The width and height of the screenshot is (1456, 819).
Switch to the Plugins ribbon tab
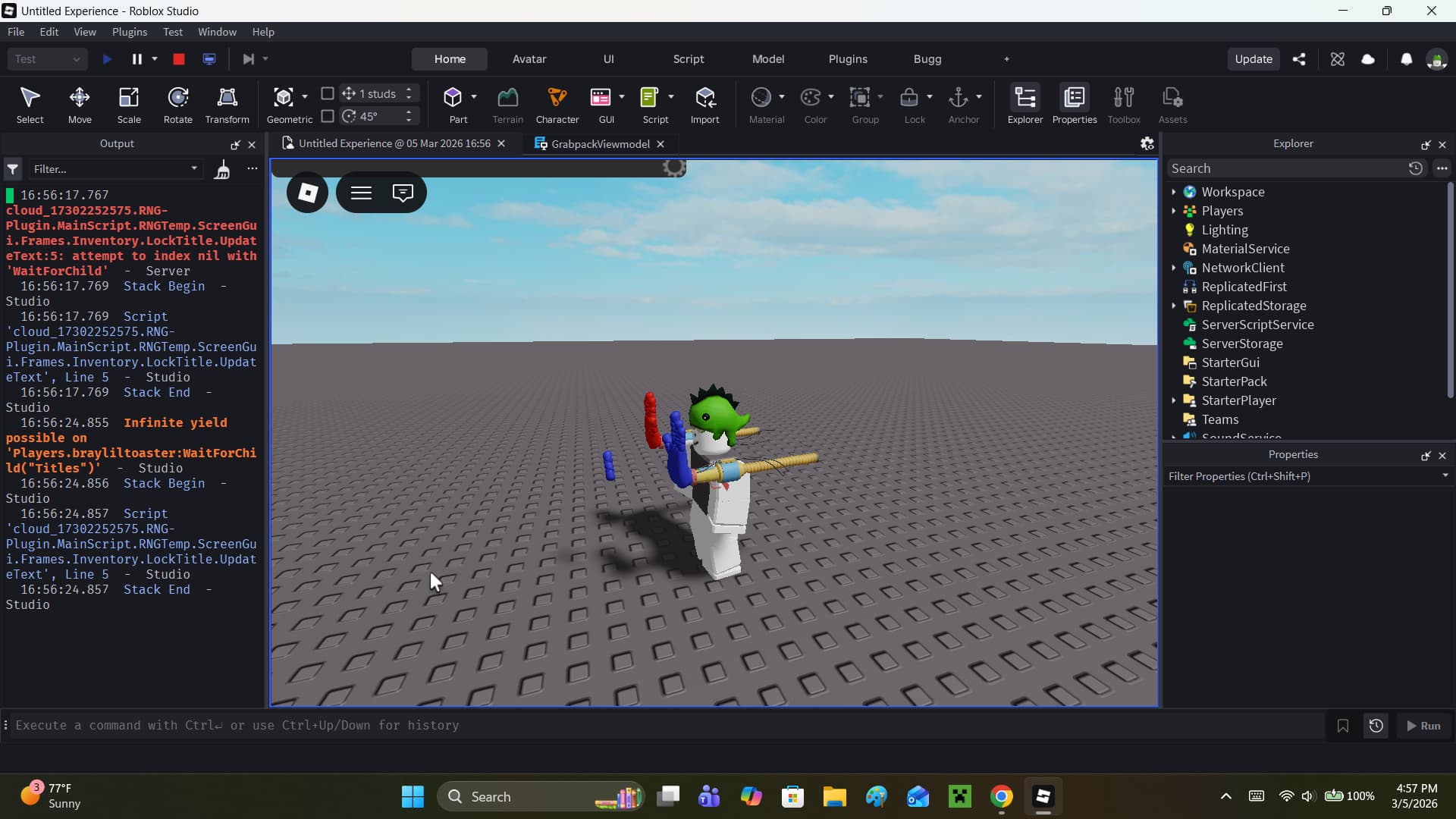848,59
